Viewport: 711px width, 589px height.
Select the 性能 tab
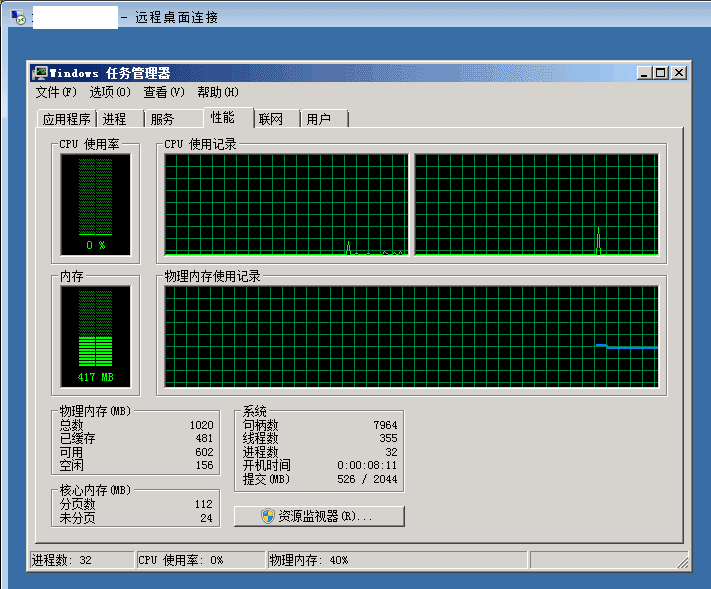(x=229, y=117)
